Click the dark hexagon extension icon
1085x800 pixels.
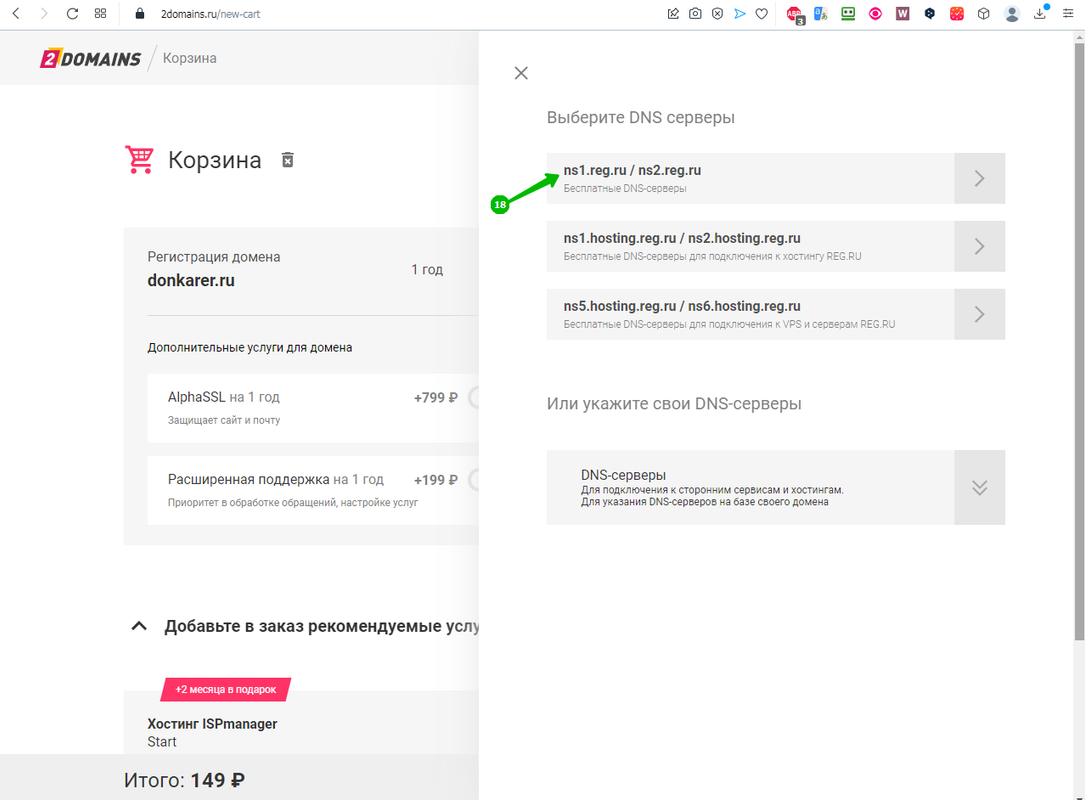click(x=929, y=13)
